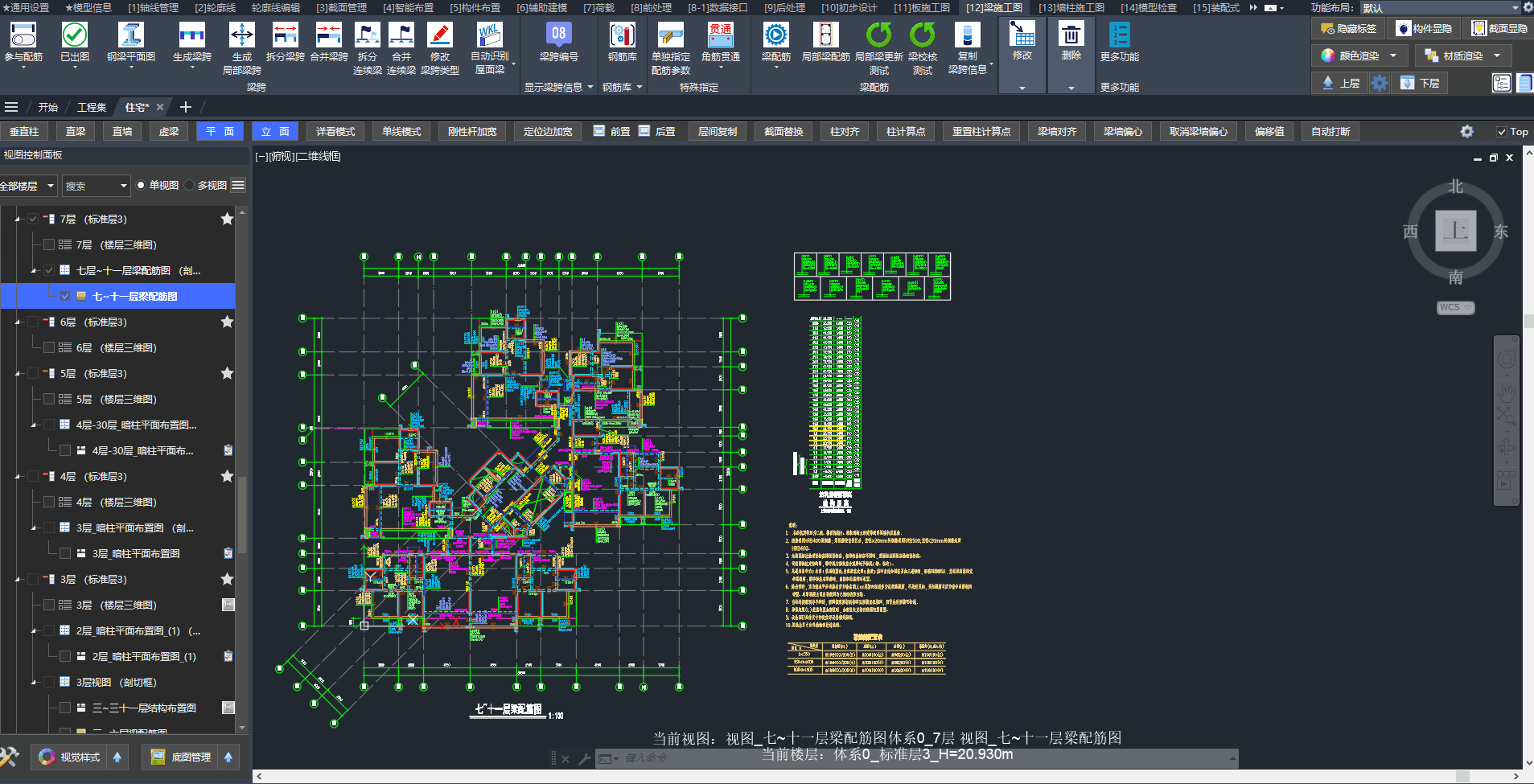Screen dimensions: 1534x784
Task: Click the 上 face of the view cube
Action: pyautogui.click(x=1455, y=232)
